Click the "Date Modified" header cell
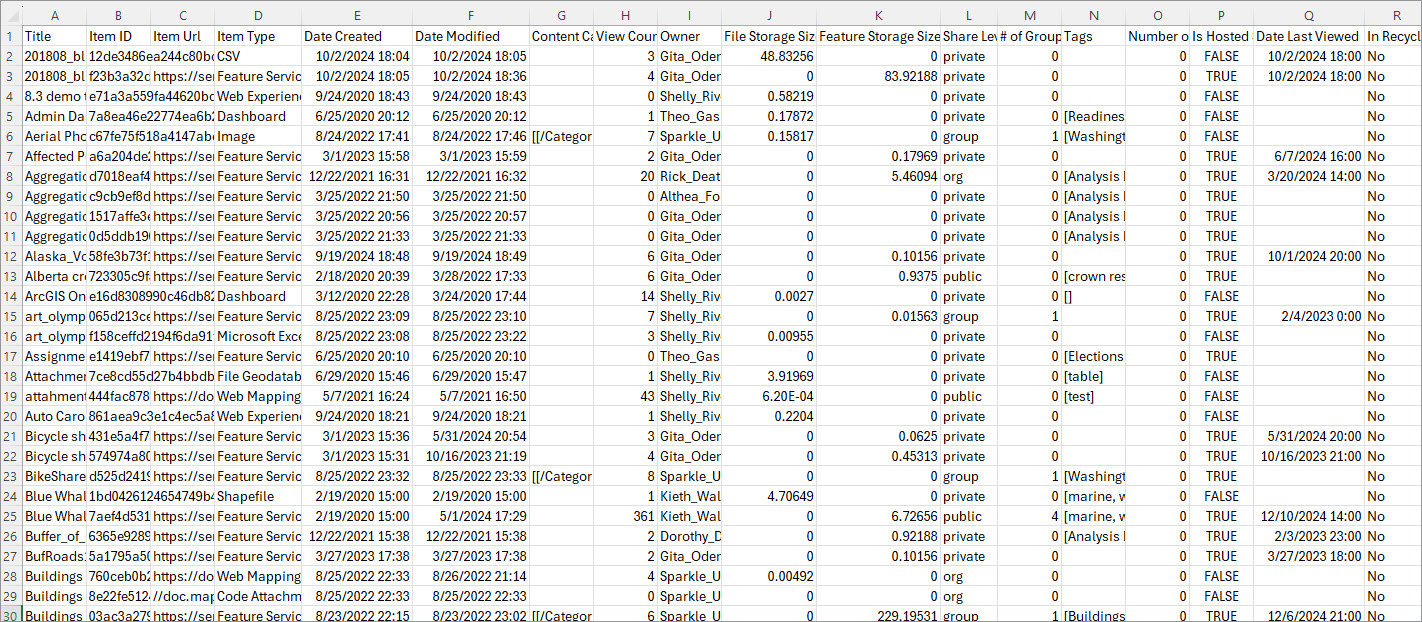The width and height of the screenshot is (1422, 622). tap(470, 36)
